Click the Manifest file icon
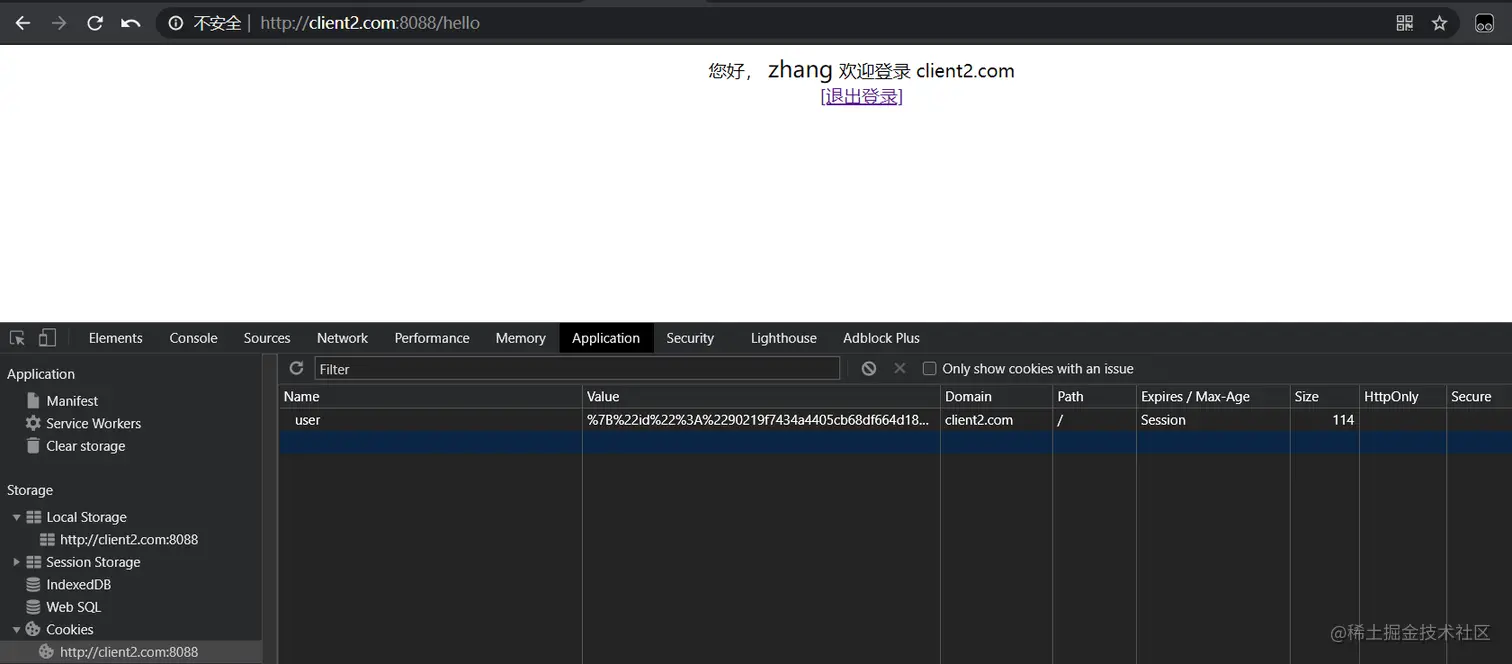1512x664 pixels. click(x=33, y=400)
